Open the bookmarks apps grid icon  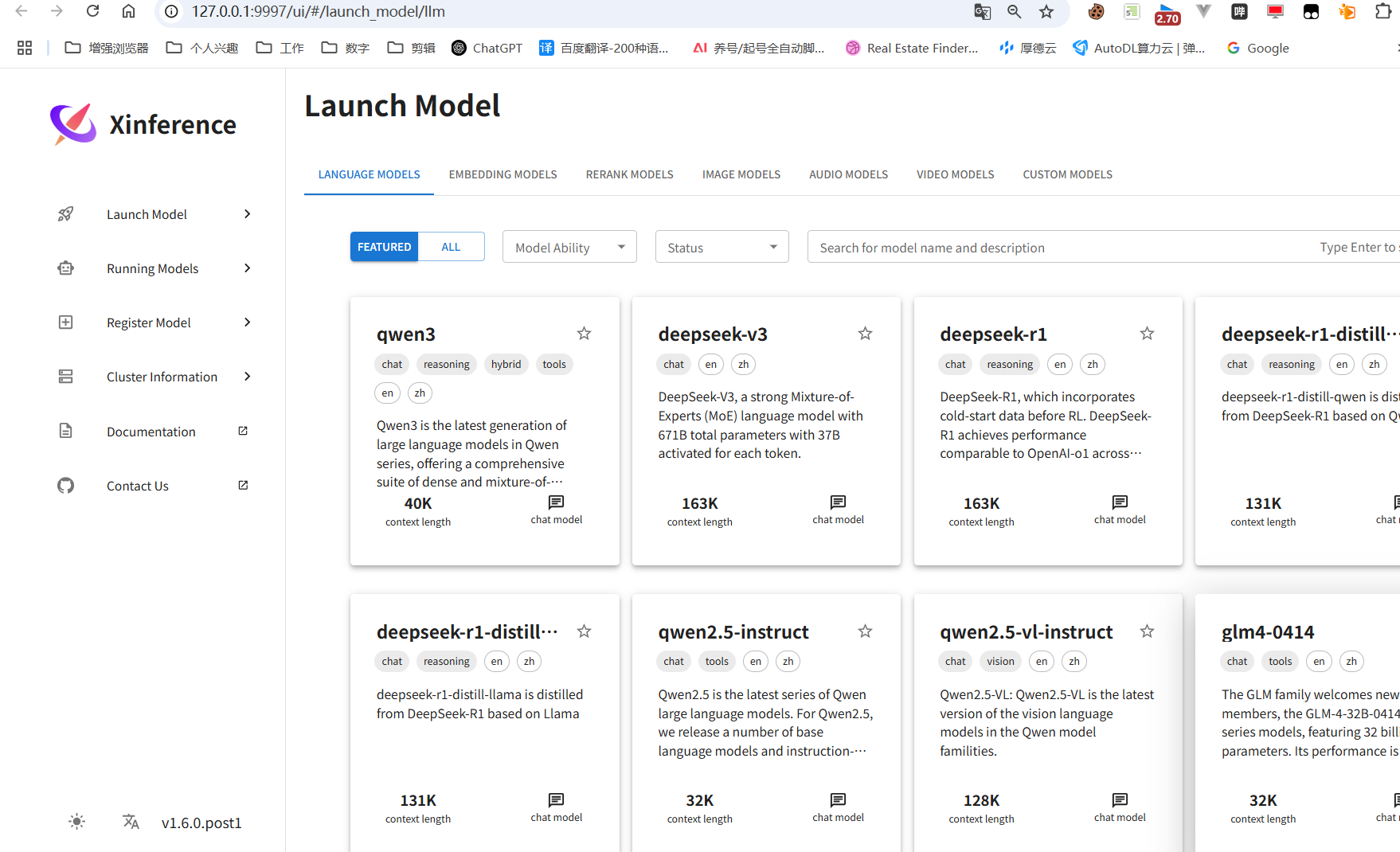tap(25, 48)
